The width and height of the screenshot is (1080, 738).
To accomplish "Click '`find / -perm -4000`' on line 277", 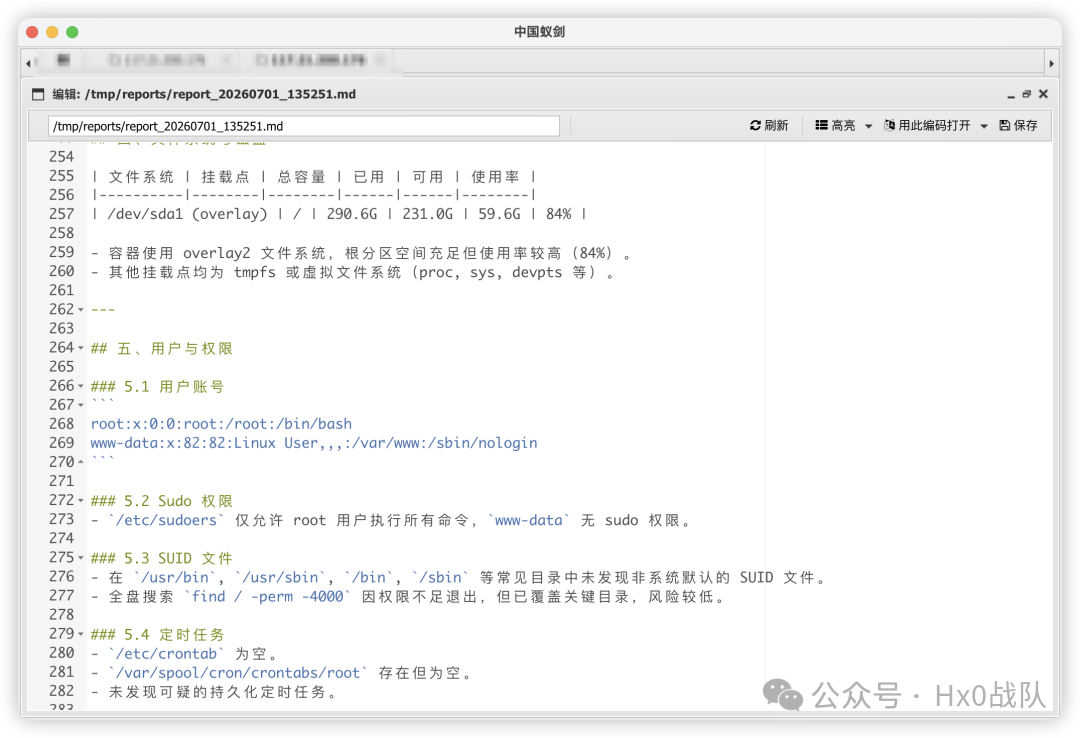I will (x=267, y=597).
